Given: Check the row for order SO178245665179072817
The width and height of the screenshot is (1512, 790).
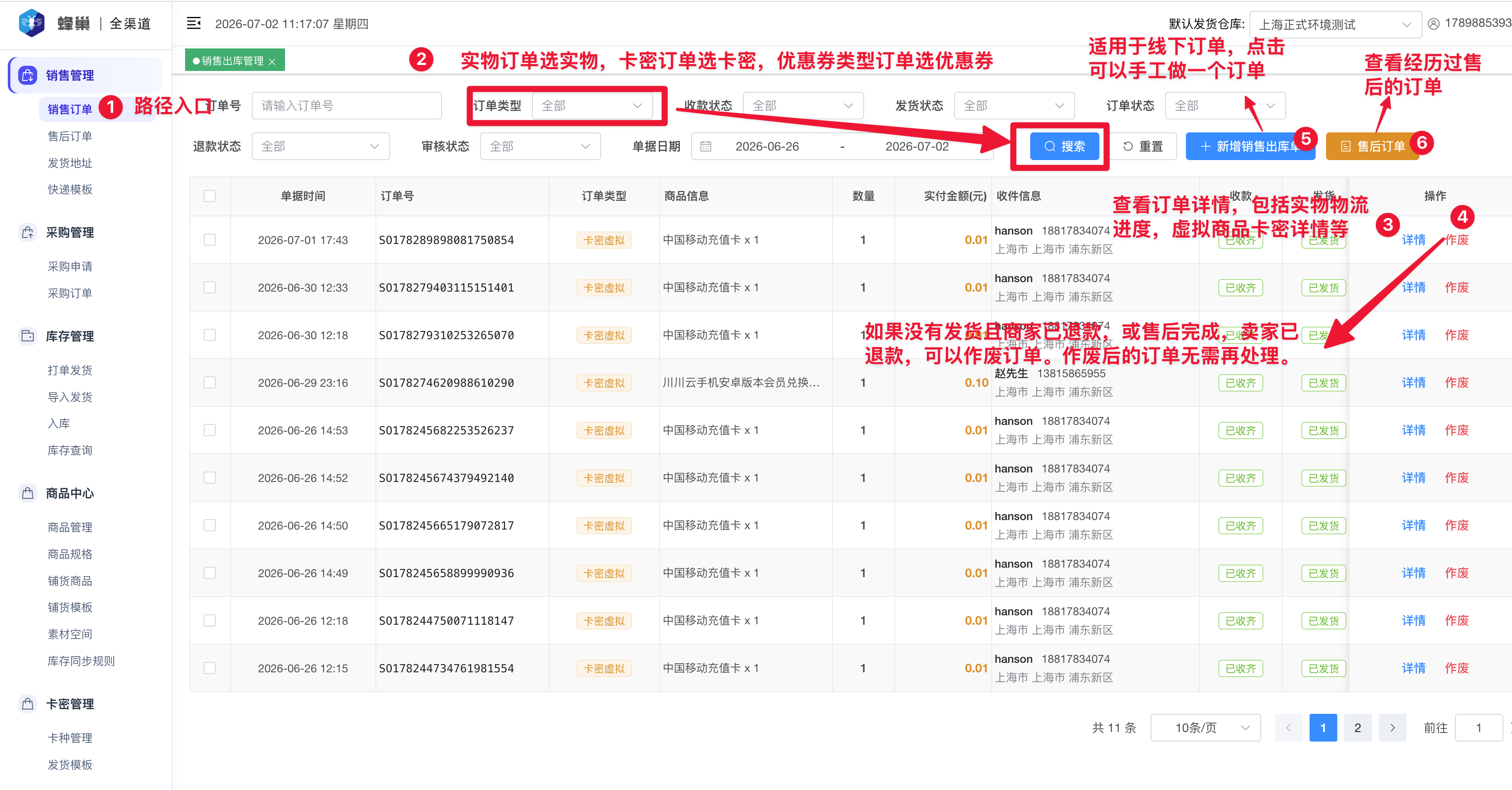Looking at the screenshot, I should pos(209,525).
